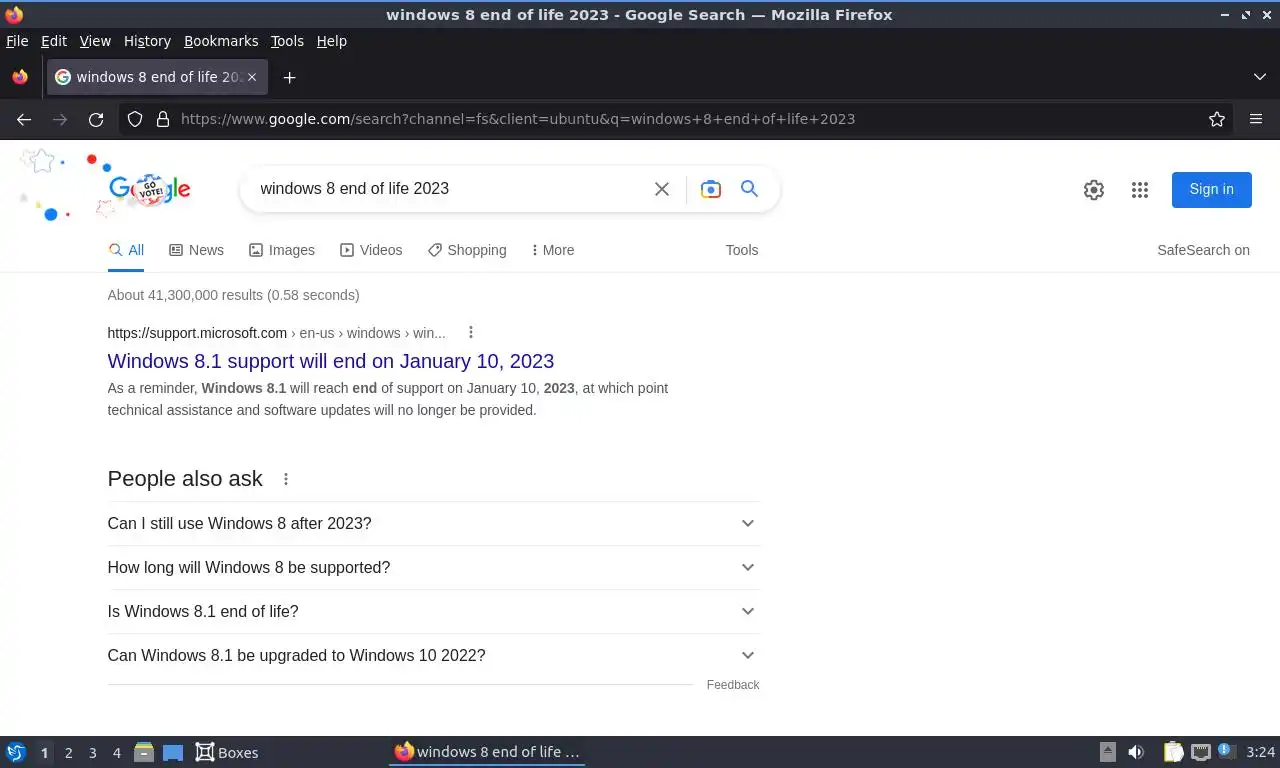
Task: Switch to workspace 4
Action: [x=116, y=753]
